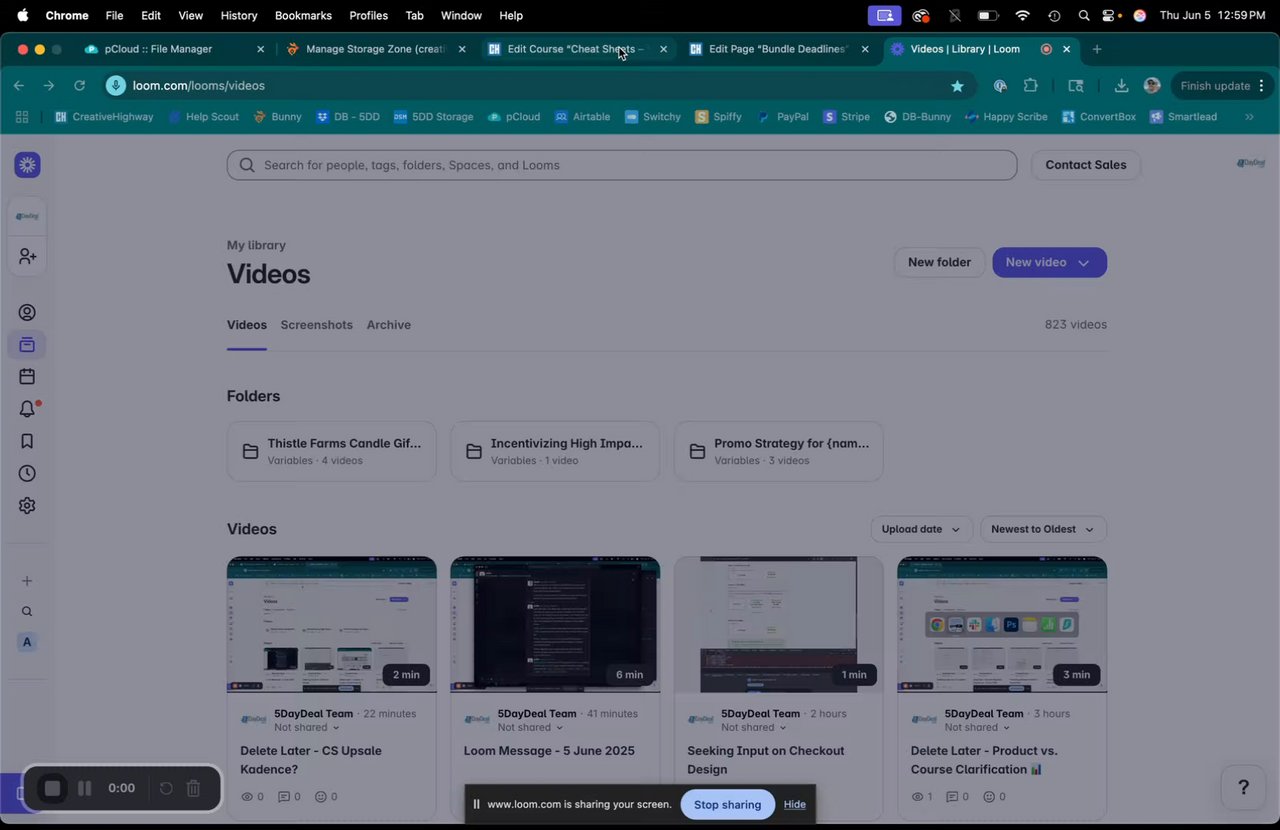Open the history clock icon in sidebar
Viewport: 1280px width, 830px height.
27,473
